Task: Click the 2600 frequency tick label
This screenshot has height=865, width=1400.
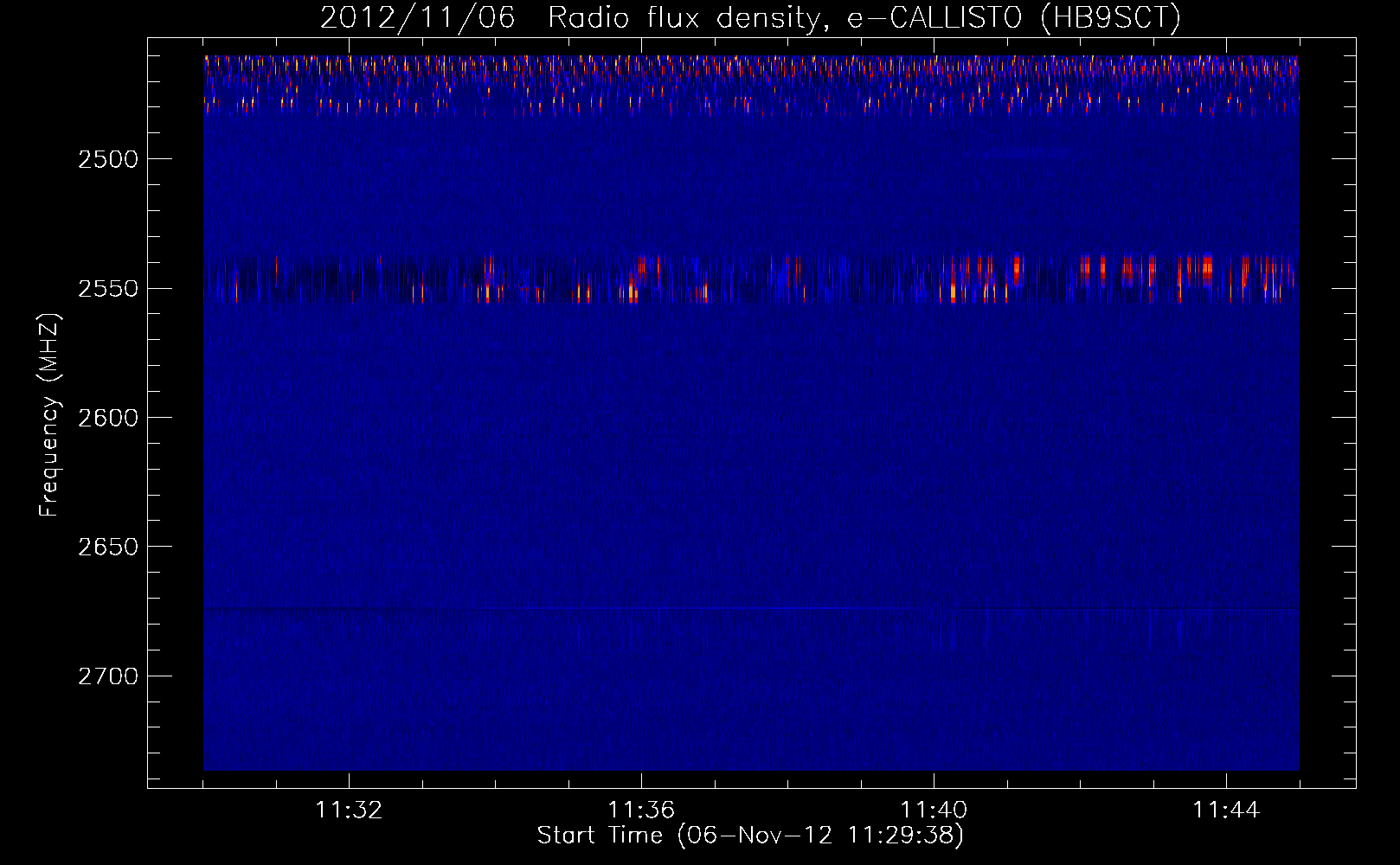Action: [x=108, y=418]
